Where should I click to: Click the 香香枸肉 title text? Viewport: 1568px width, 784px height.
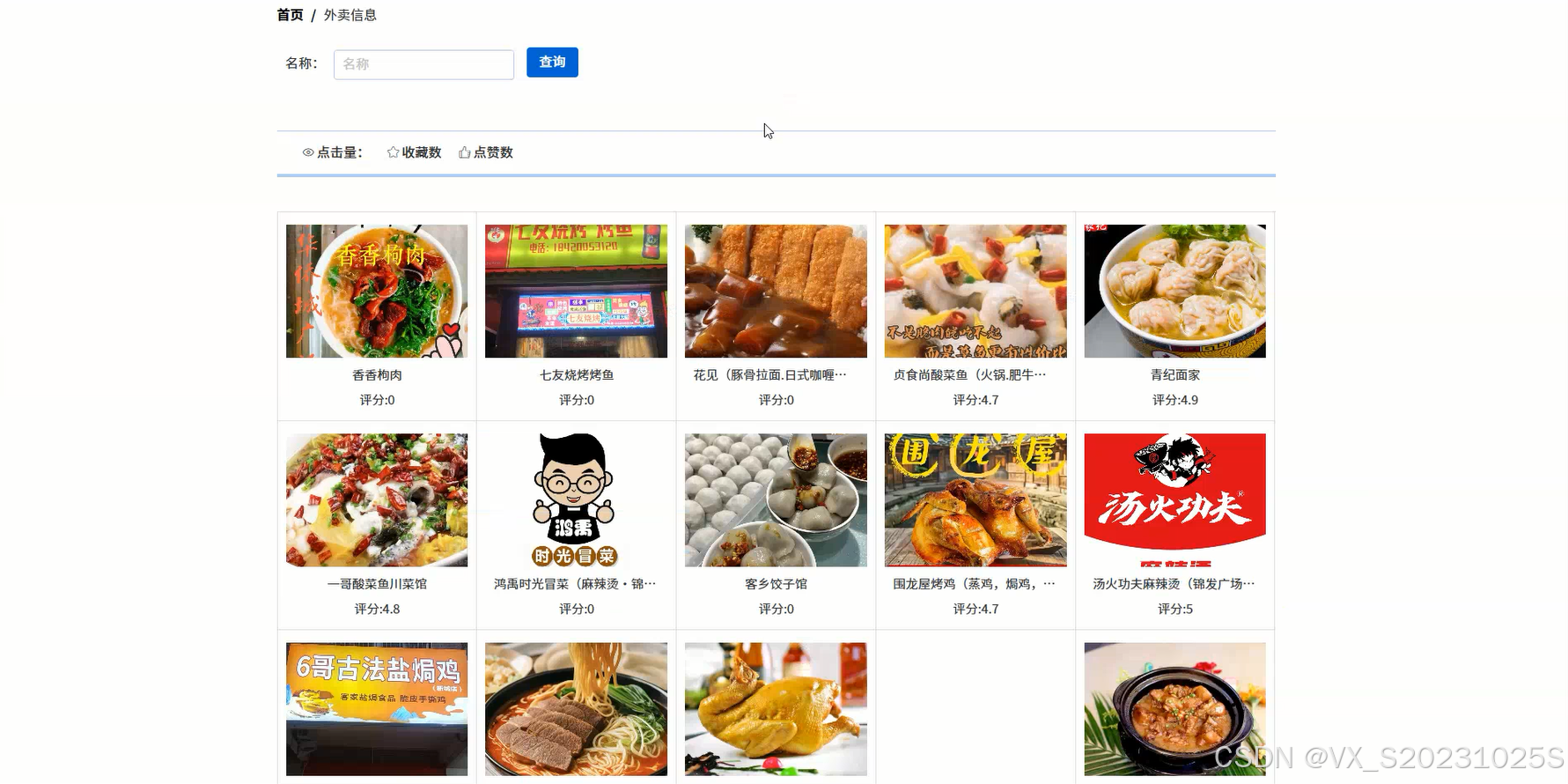pyautogui.click(x=377, y=375)
